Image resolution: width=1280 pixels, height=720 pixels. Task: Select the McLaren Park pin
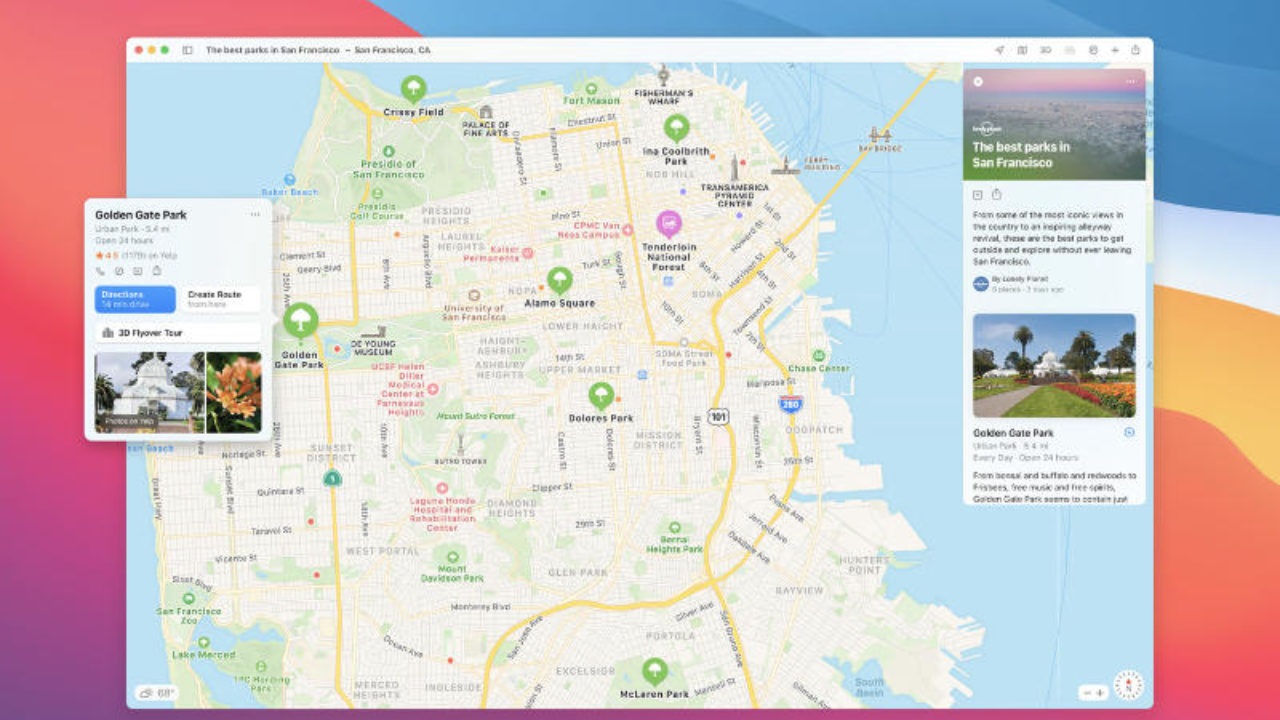pyautogui.click(x=654, y=670)
